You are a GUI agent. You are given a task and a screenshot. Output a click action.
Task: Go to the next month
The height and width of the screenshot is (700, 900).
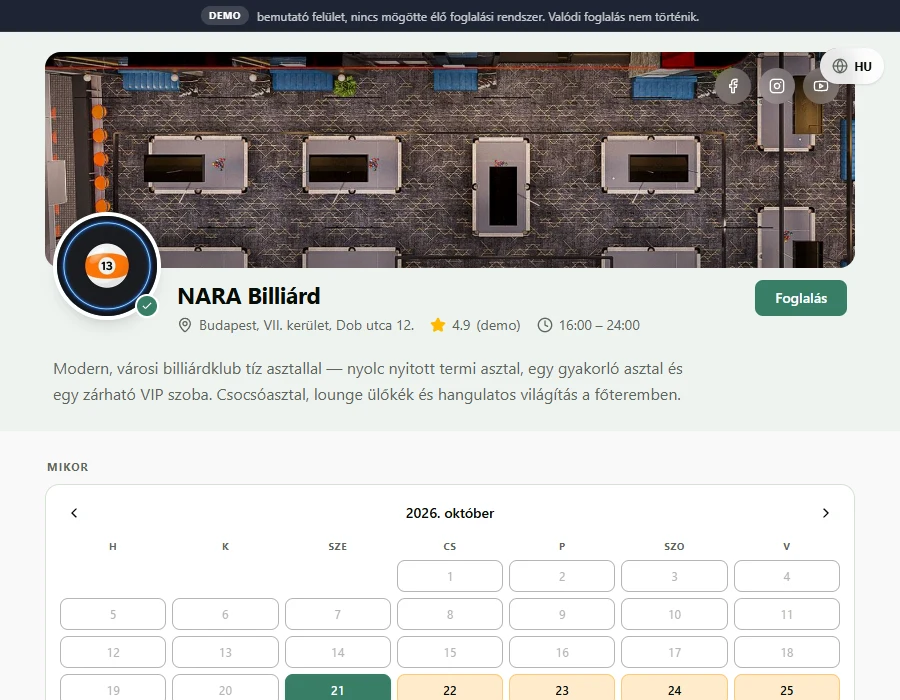825,513
